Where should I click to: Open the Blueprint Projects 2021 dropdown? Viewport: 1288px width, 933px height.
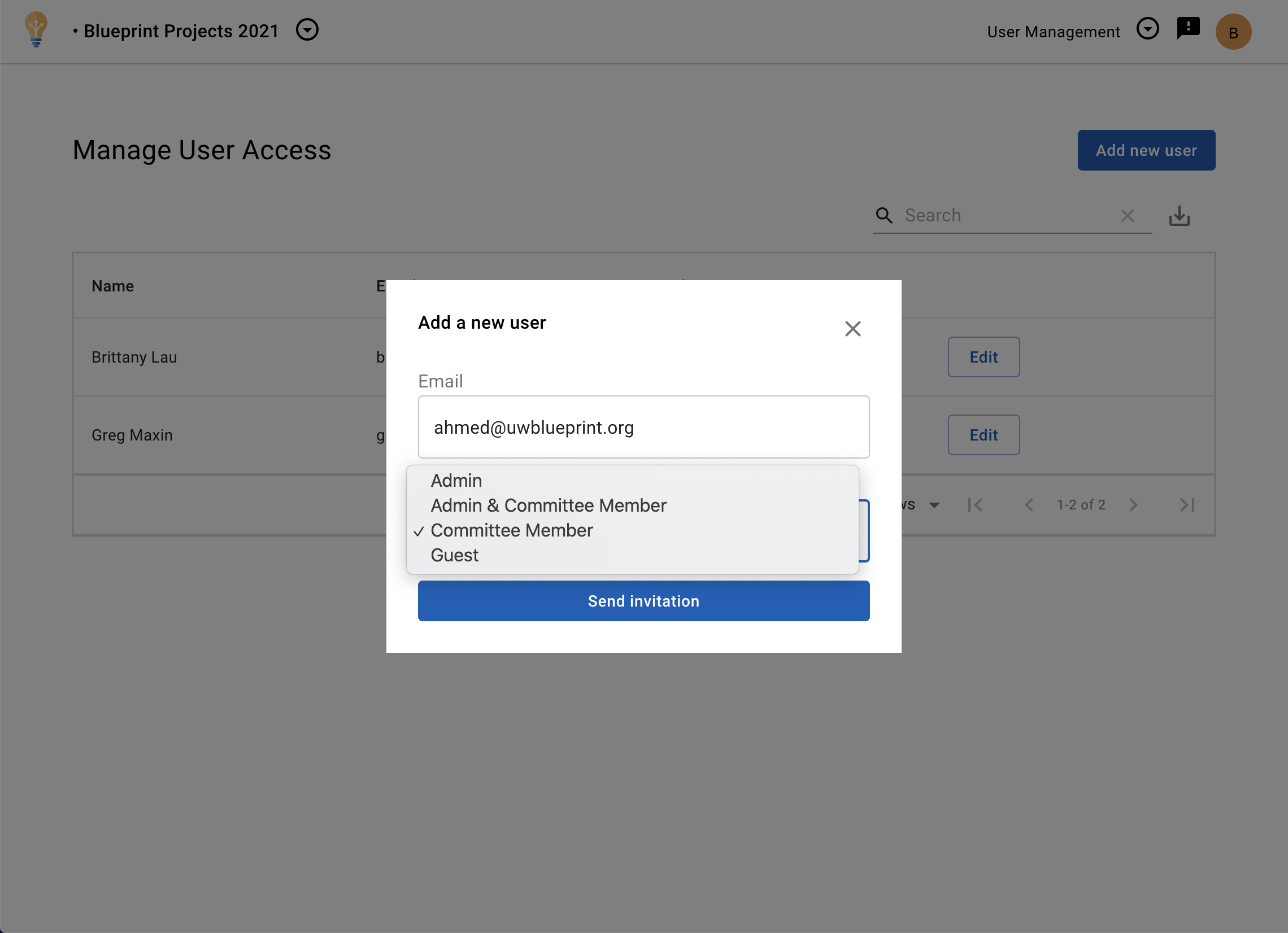click(307, 29)
